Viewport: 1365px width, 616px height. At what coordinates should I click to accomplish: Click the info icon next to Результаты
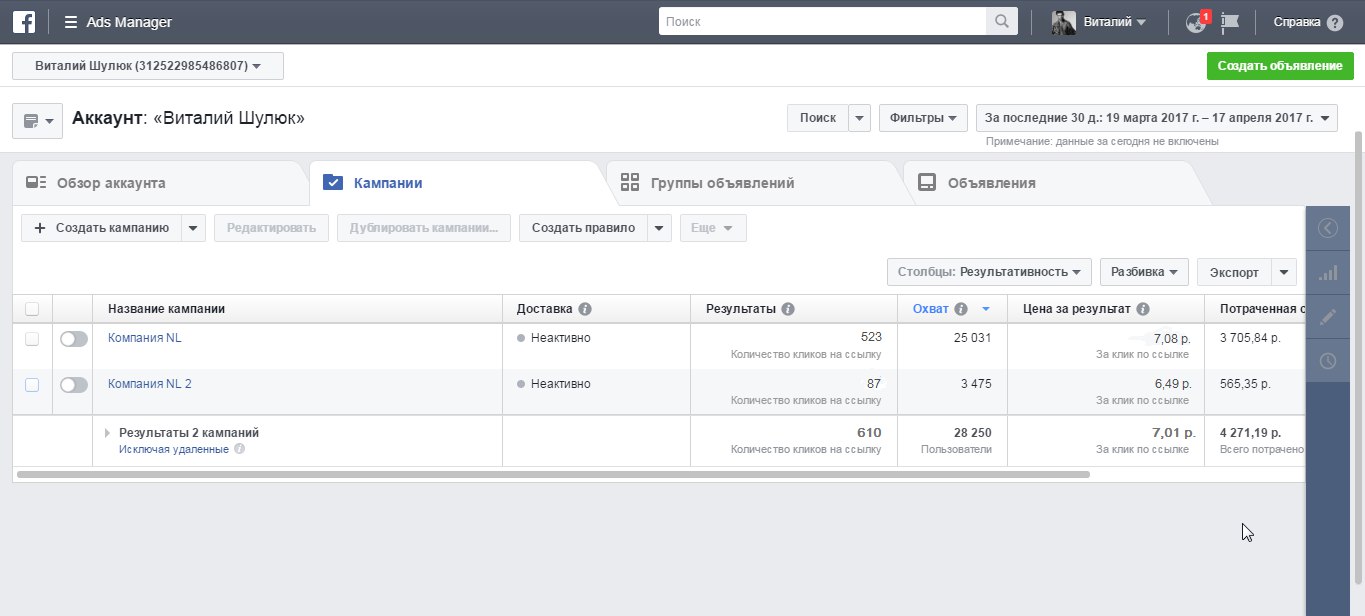point(788,309)
